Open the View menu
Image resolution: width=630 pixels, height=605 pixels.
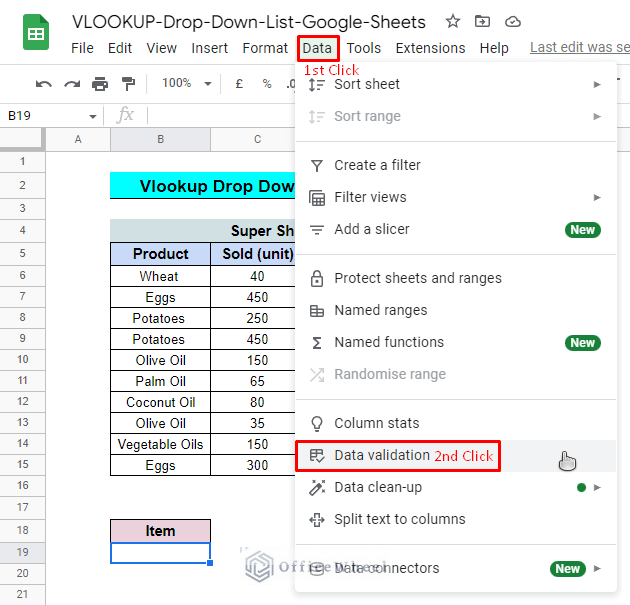point(162,48)
